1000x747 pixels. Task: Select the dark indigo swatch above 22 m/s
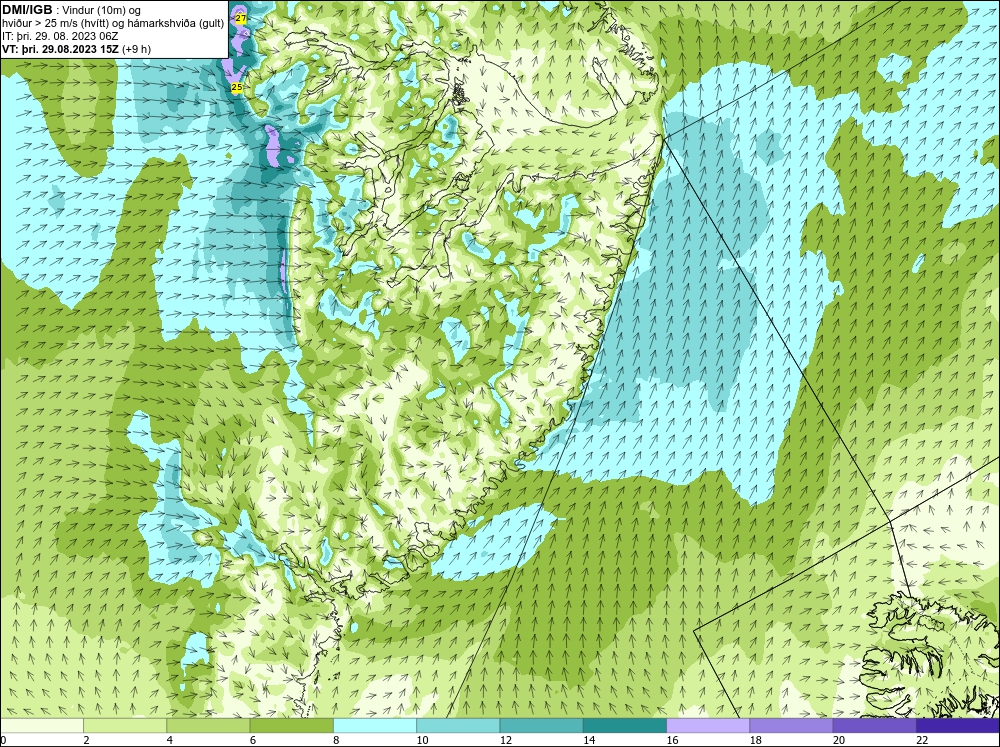[957, 725]
